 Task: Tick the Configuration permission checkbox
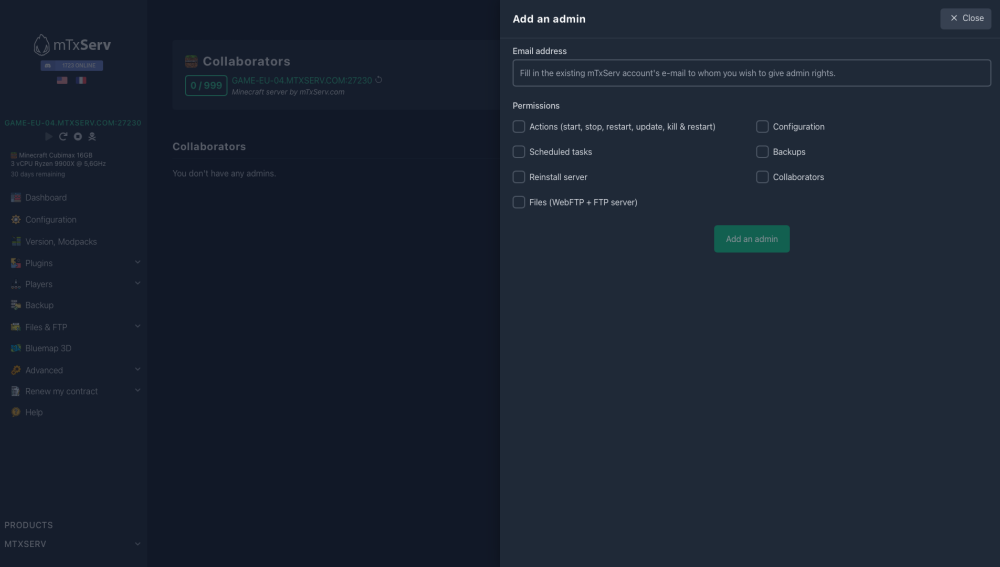762,127
